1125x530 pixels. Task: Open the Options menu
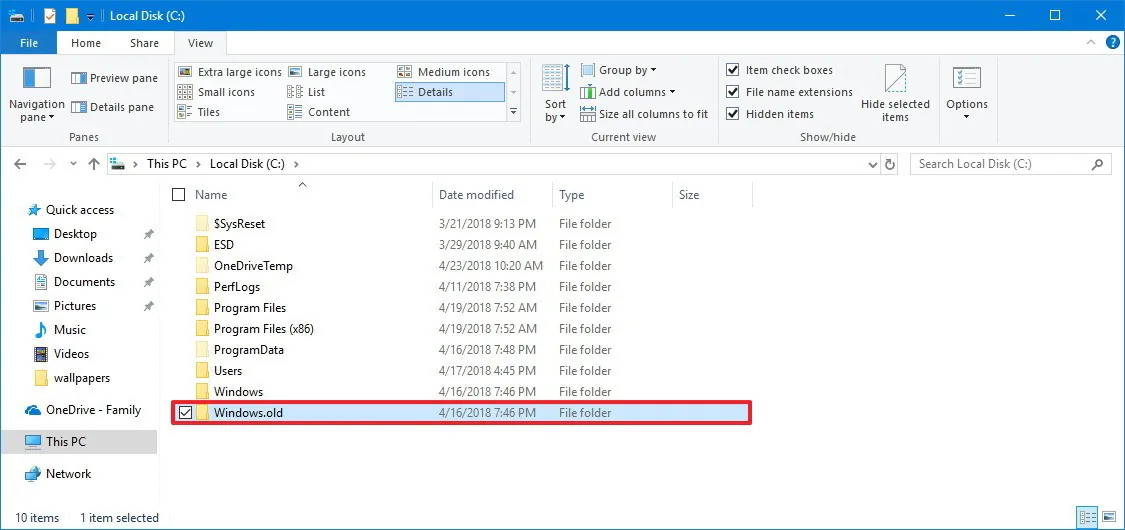966,93
